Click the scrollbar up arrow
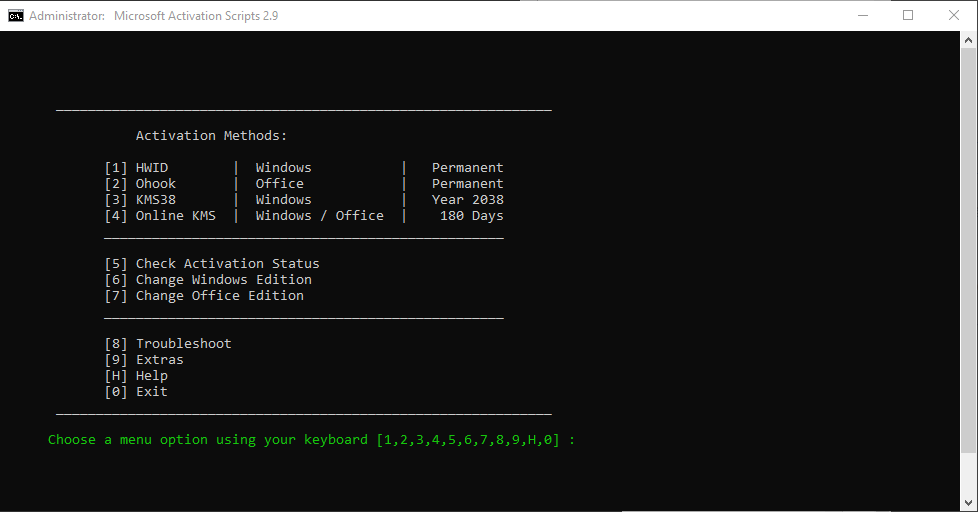 [x=969, y=40]
